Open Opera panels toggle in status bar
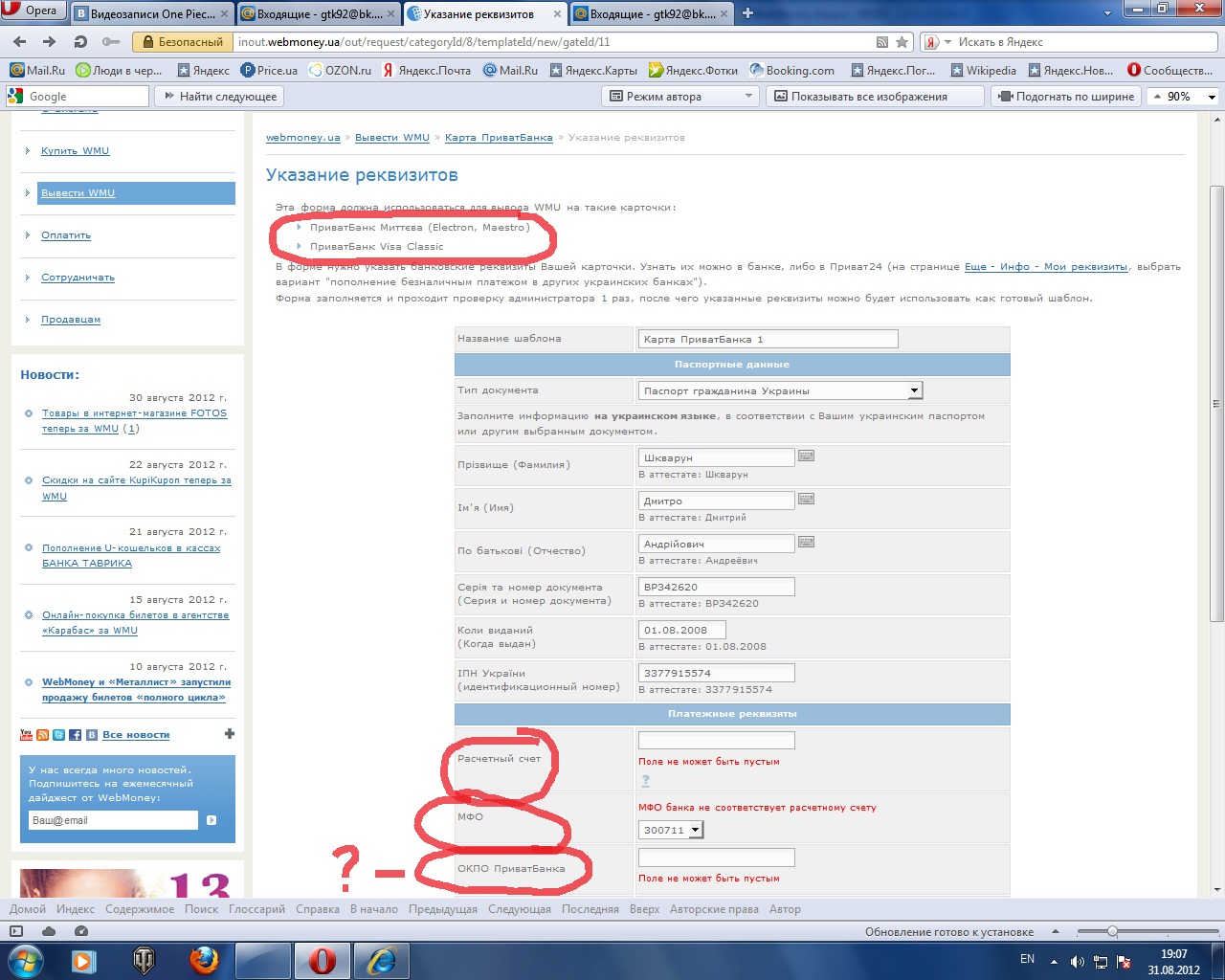Screen dimensions: 1225x980 (16, 931)
